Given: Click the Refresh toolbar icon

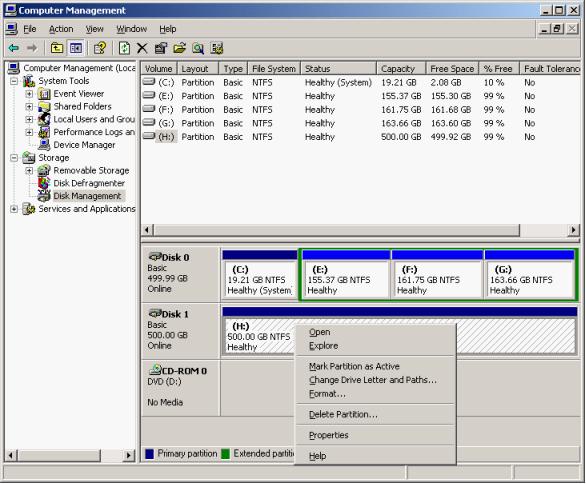Looking at the screenshot, I should [x=124, y=48].
